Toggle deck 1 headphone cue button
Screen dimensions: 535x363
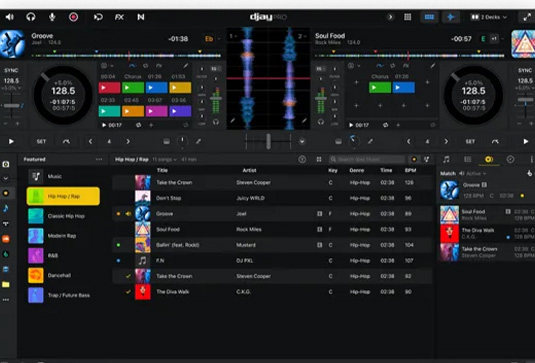coord(216,122)
